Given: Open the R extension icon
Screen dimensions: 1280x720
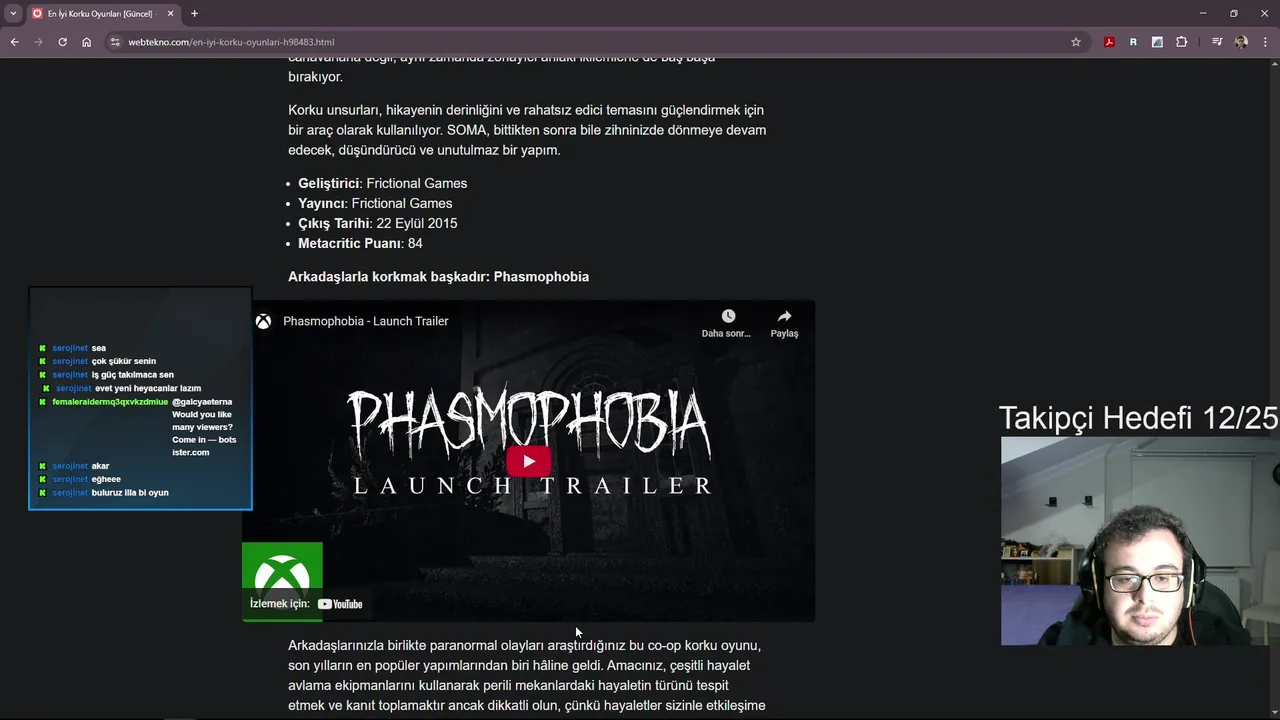Looking at the screenshot, I should click(1133, 42).
